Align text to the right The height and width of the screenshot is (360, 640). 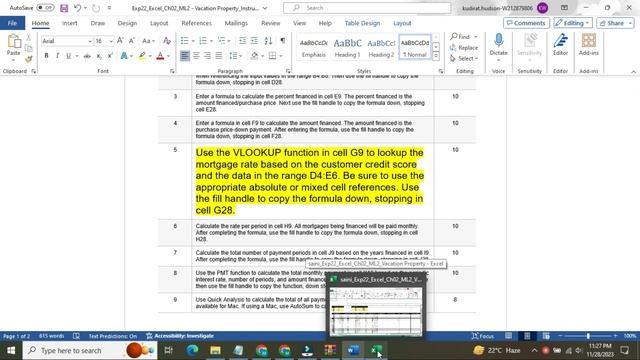pyautogui.click(x=207, y=56)
